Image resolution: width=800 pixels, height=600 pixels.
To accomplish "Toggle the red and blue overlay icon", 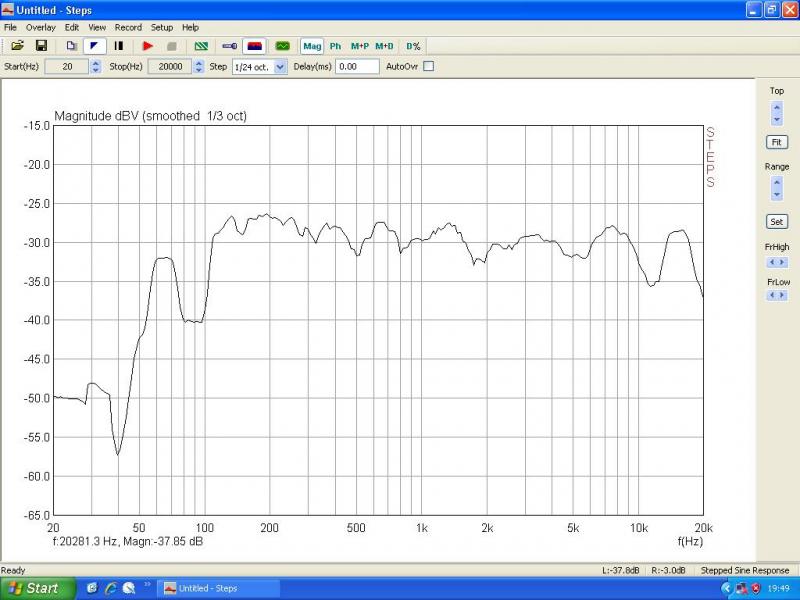I will (x=254, y=46).
